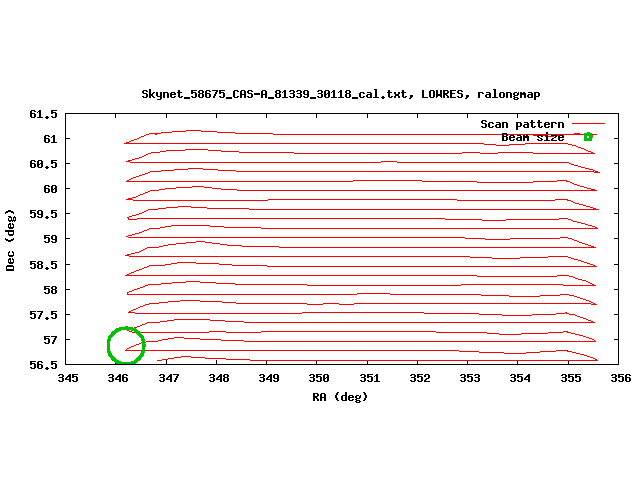The image size is (640, 480).
Task: Click the 'Beam size' legend label
Action: coord(533,137)
